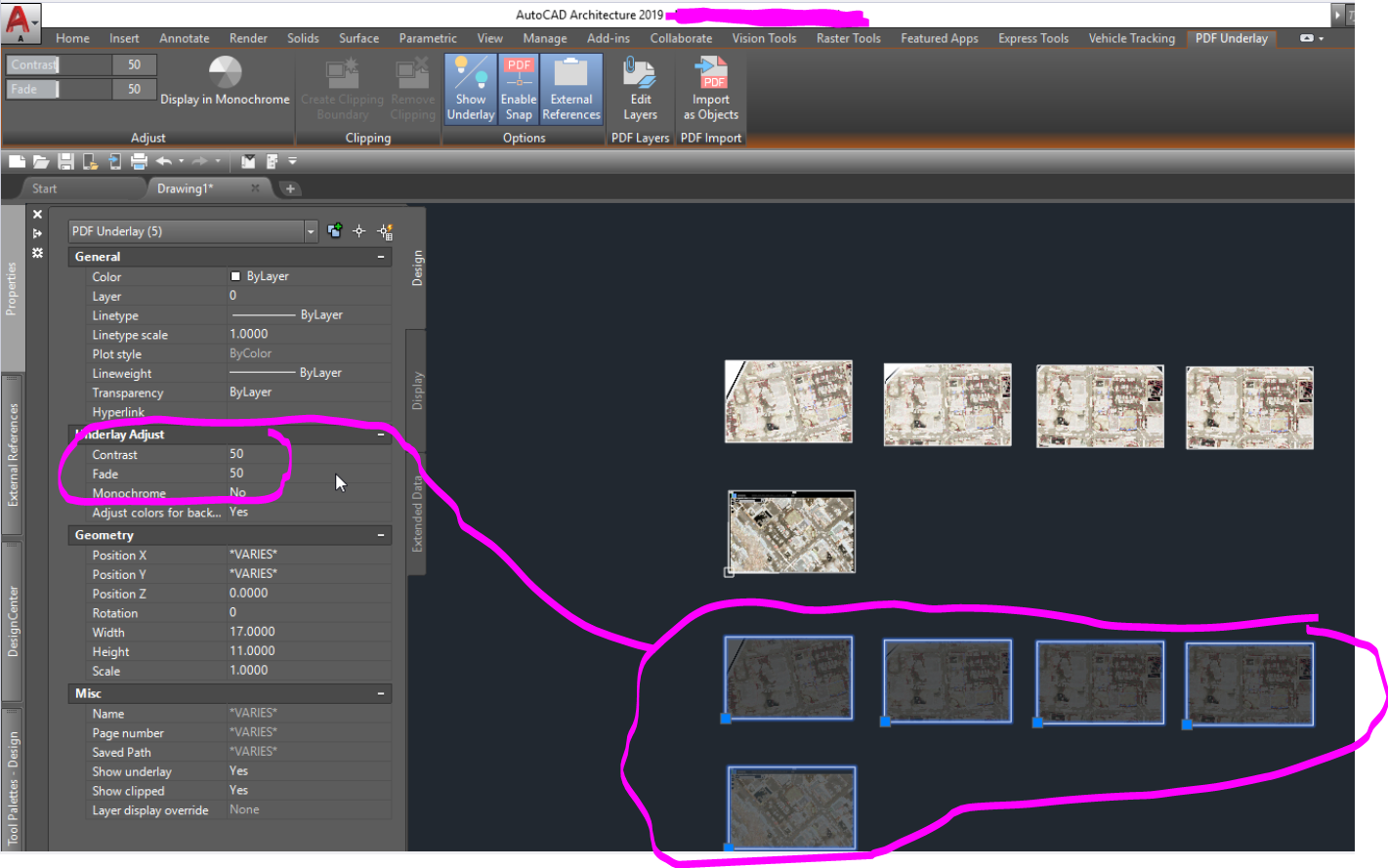Click the Quick Select icon in Properties
This screenshot has height=868, width=1388.
tap(385, 230)
